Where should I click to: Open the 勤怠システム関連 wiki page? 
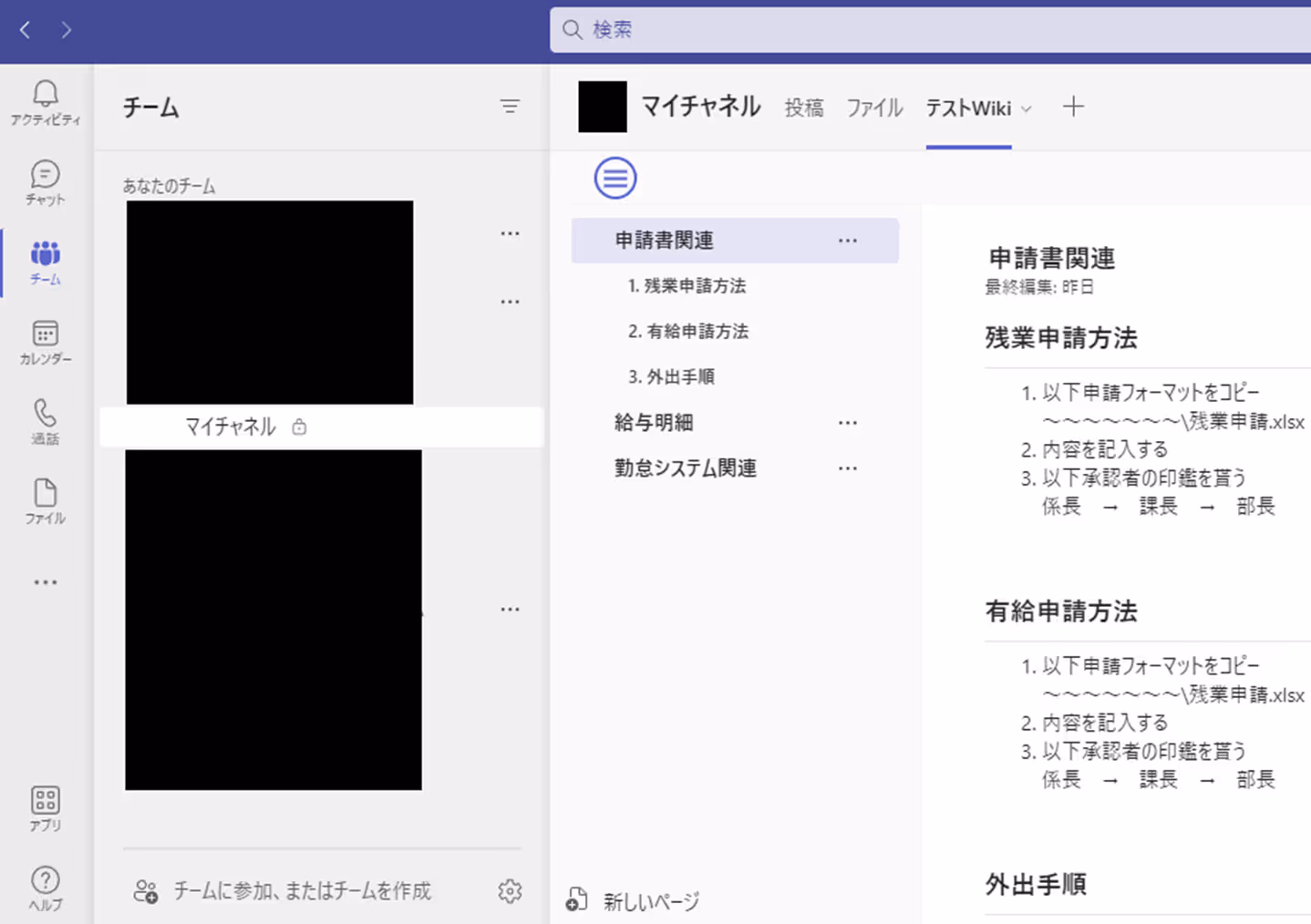686,468
